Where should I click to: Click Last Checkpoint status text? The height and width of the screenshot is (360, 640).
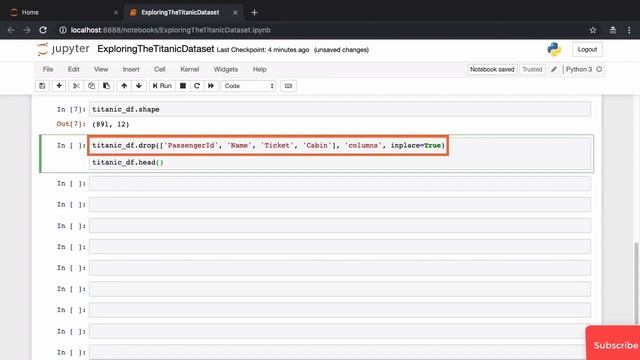click(263, 50)
